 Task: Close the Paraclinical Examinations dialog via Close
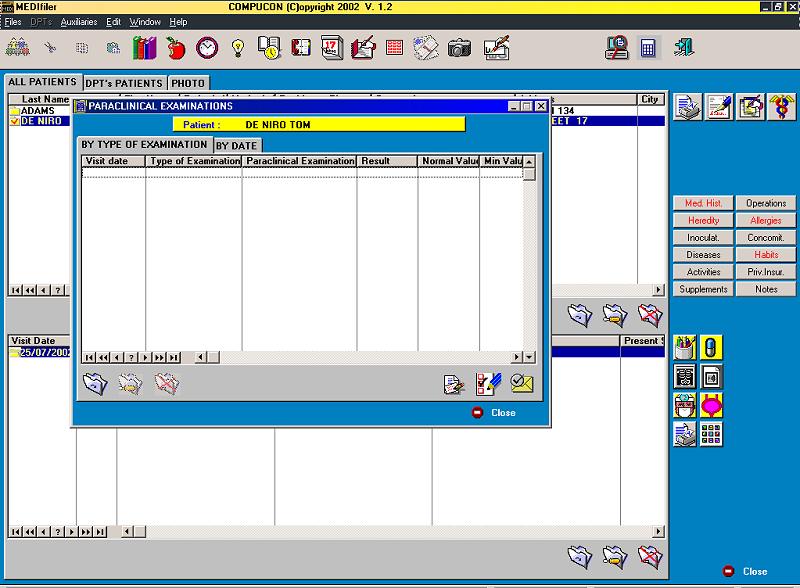tap(494, 412)
